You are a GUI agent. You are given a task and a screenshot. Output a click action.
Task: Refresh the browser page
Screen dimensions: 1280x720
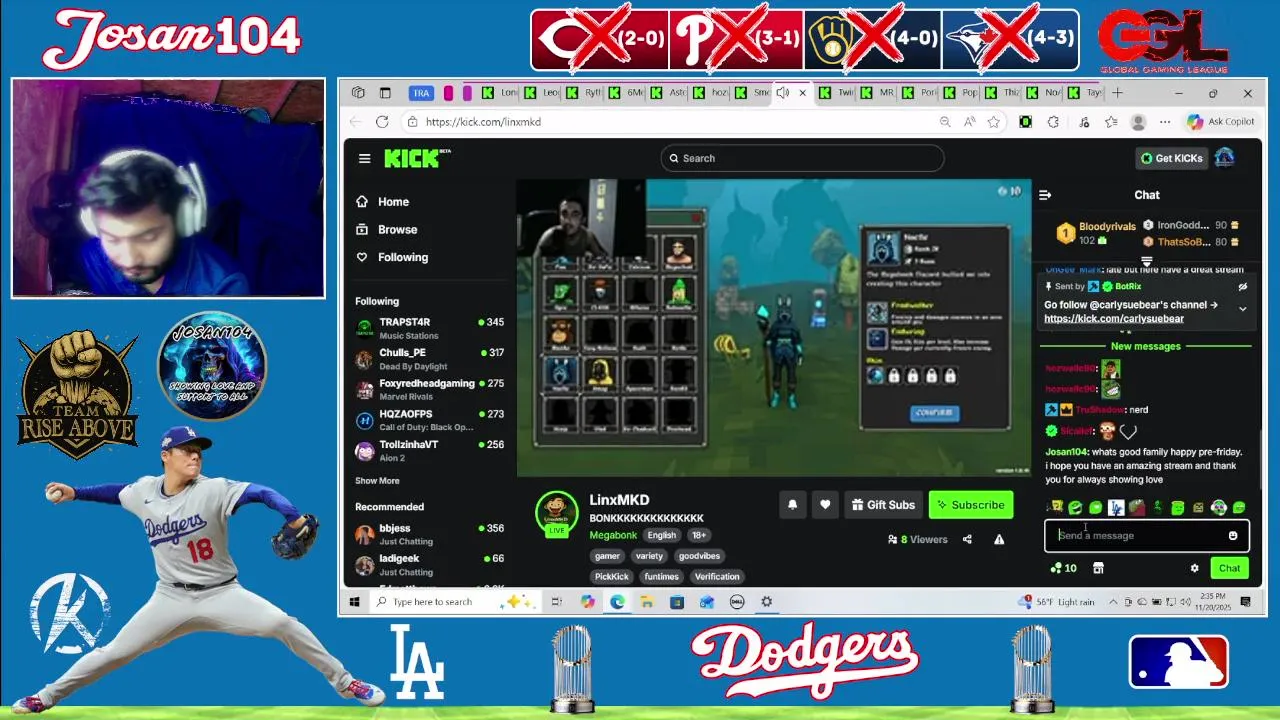pyautogui.click(x=382, y=122)
